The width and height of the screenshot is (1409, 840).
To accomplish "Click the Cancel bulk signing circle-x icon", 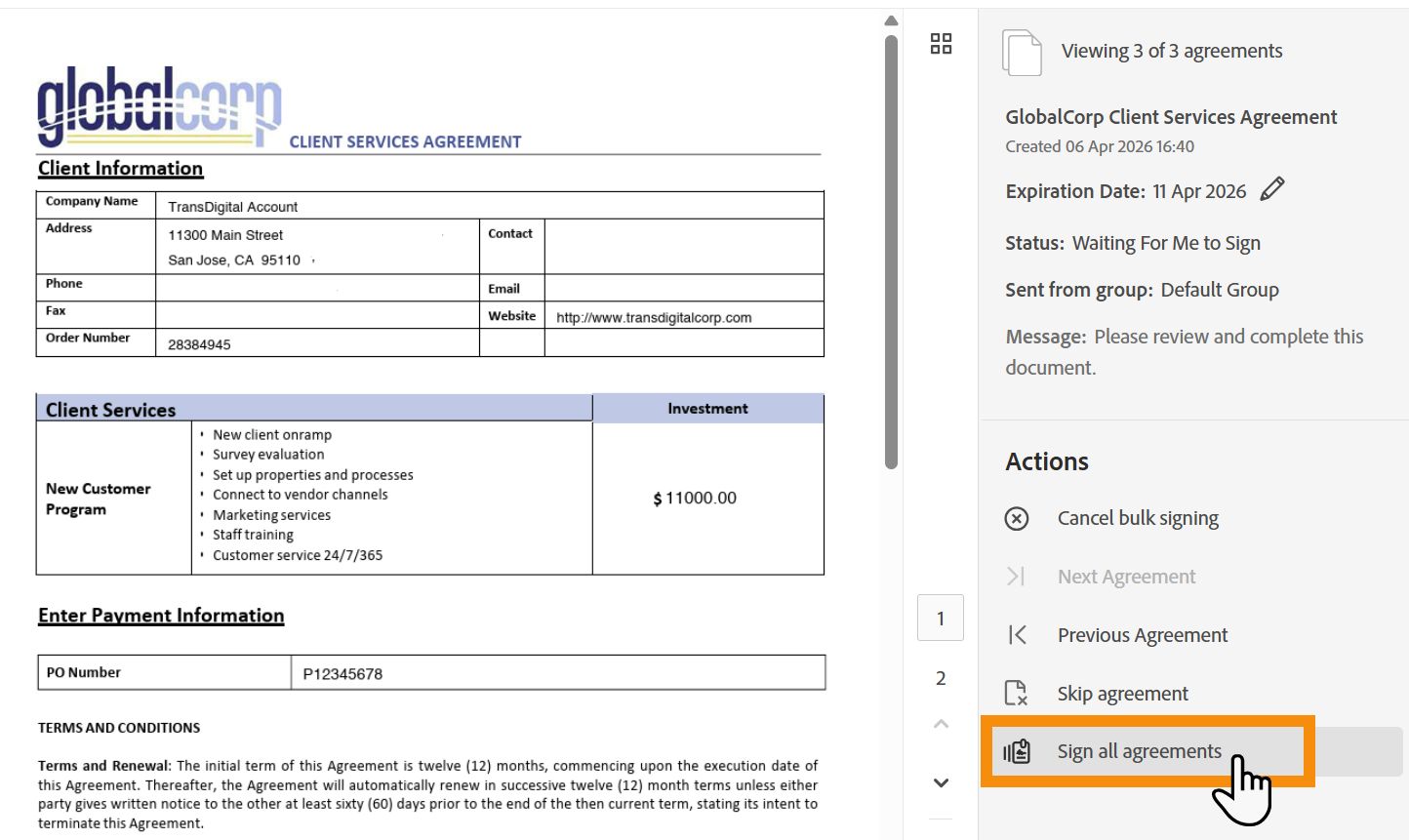I will [1017, 518].
